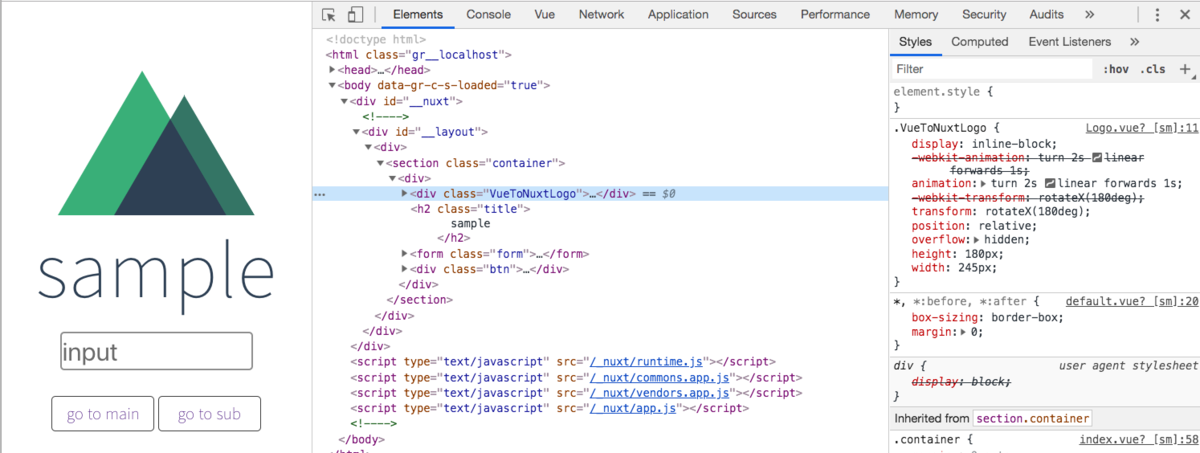Image resolution: width=1200 pixels, height=453 pixels.
Task: Open the Memory tab
Action: click(x=916, y=15)
